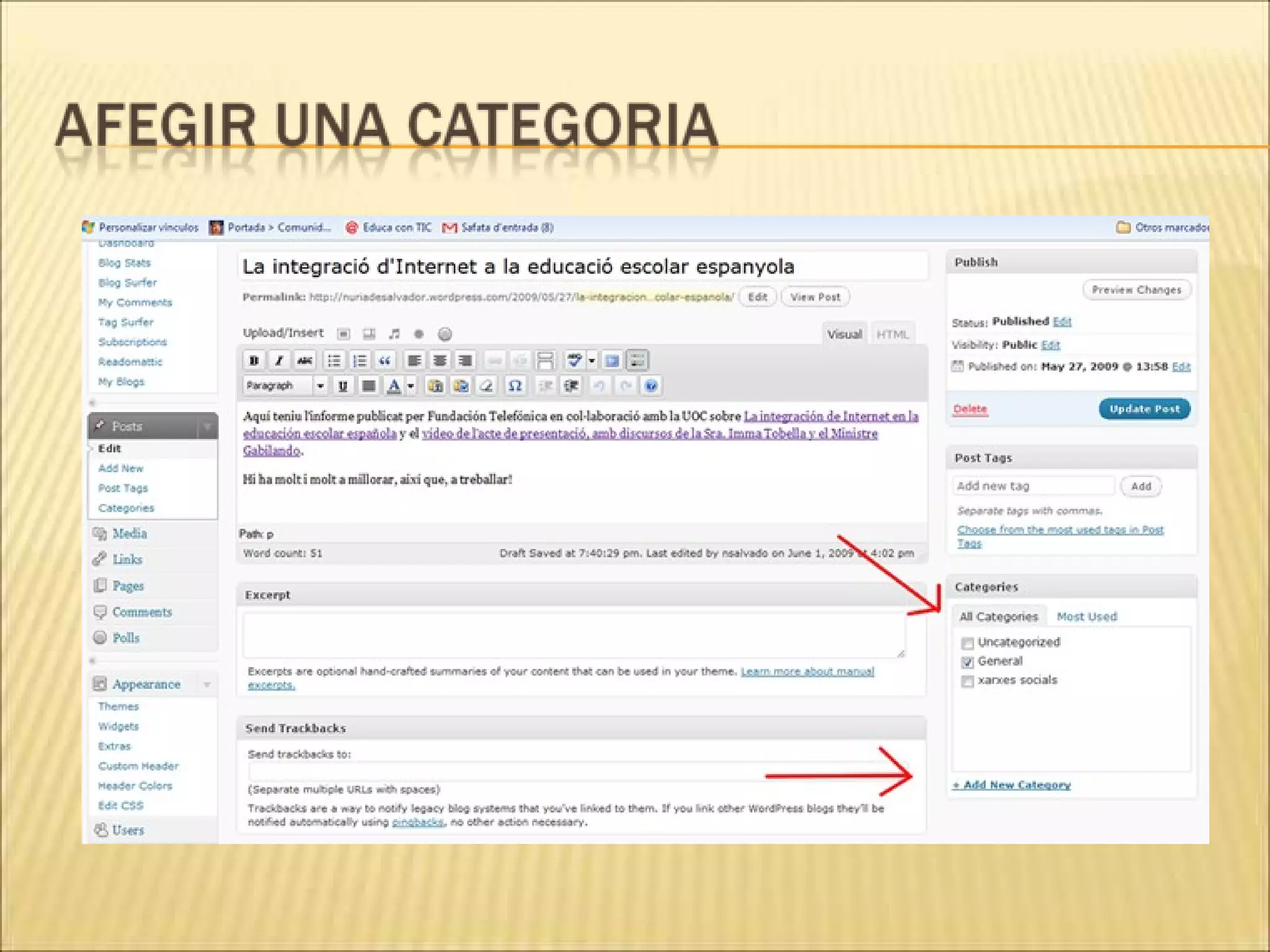Viewport: 1270px width, 952px height.
Task: Collapse the Posts menu arrow
Action: [x=207, y=426]
